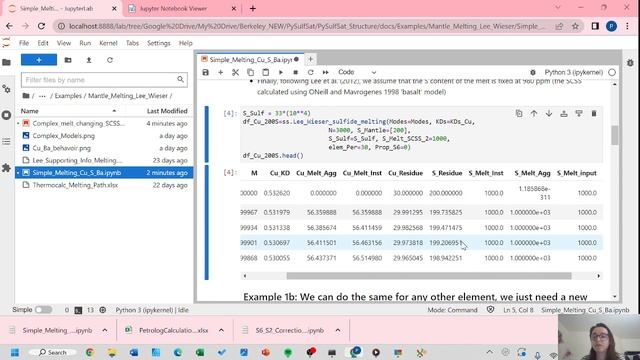Create a new folder in file browser

point(68,60)
